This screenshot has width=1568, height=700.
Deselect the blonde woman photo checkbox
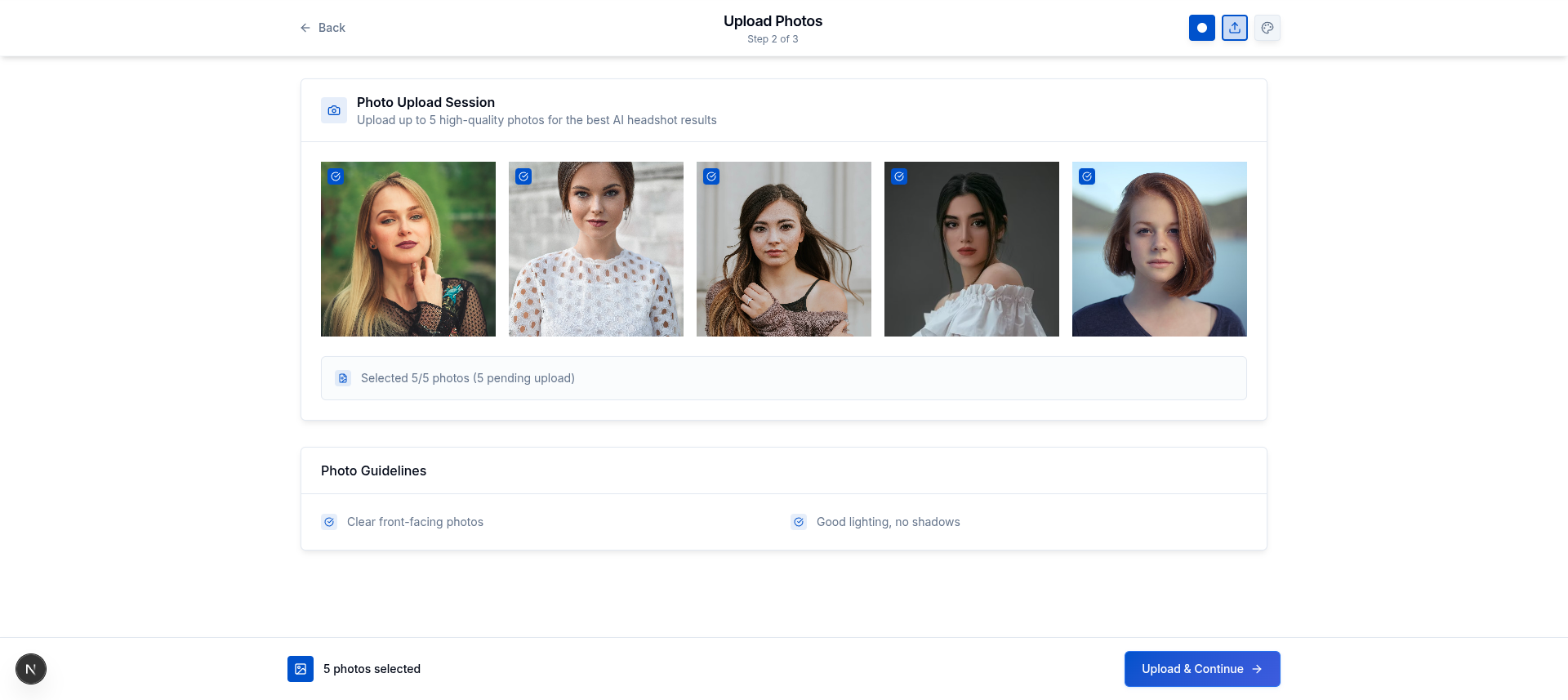click(x=336, y=176)
